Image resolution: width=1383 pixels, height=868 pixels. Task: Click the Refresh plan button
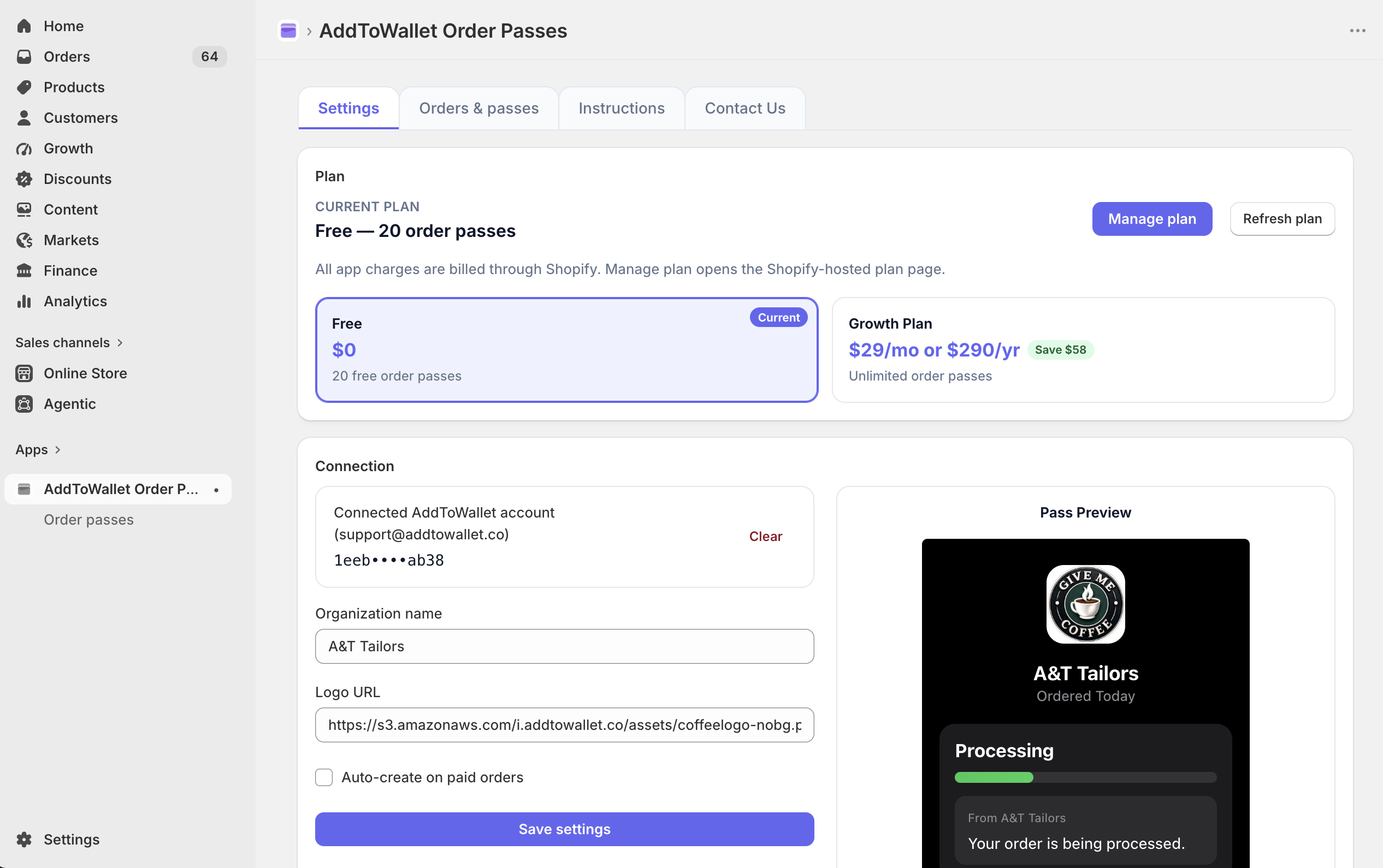pos(1282,219)
